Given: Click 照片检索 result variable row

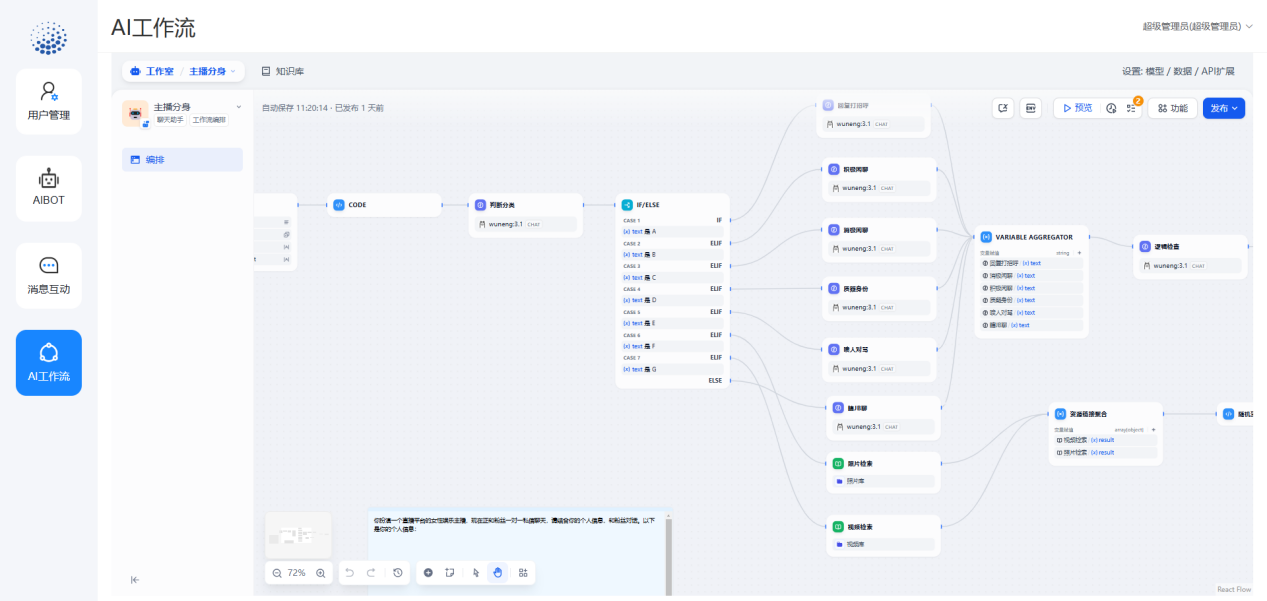Looking at the screenshot, I should point(1105,452).
